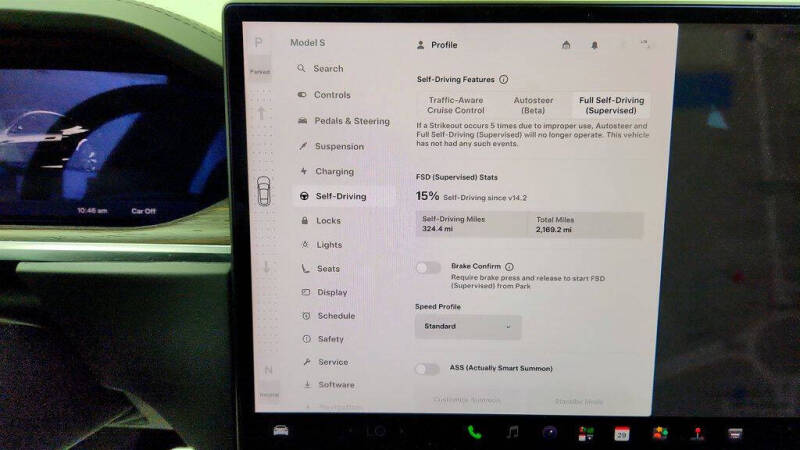Select Autosteer (Beta) option

pyautogui.click(x=533, y=105)
